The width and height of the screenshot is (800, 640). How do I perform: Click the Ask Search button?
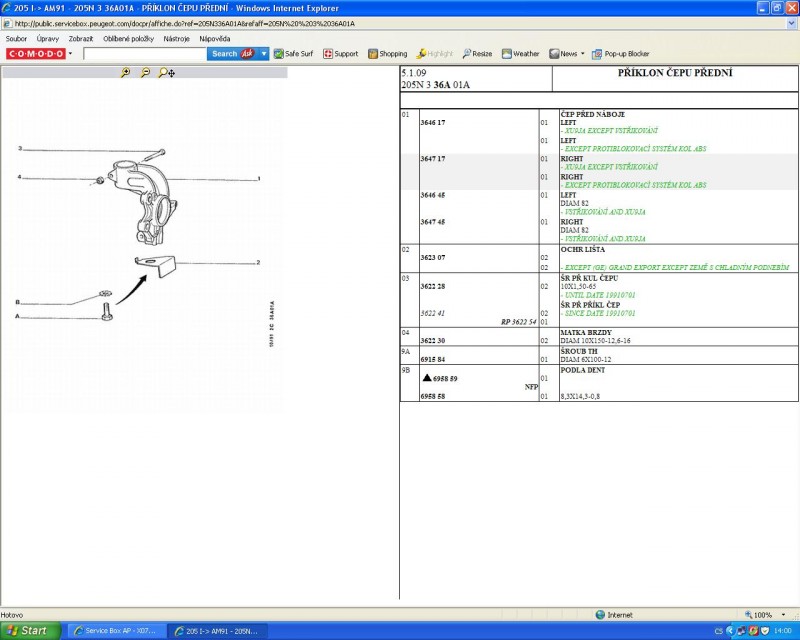[232, 54]
